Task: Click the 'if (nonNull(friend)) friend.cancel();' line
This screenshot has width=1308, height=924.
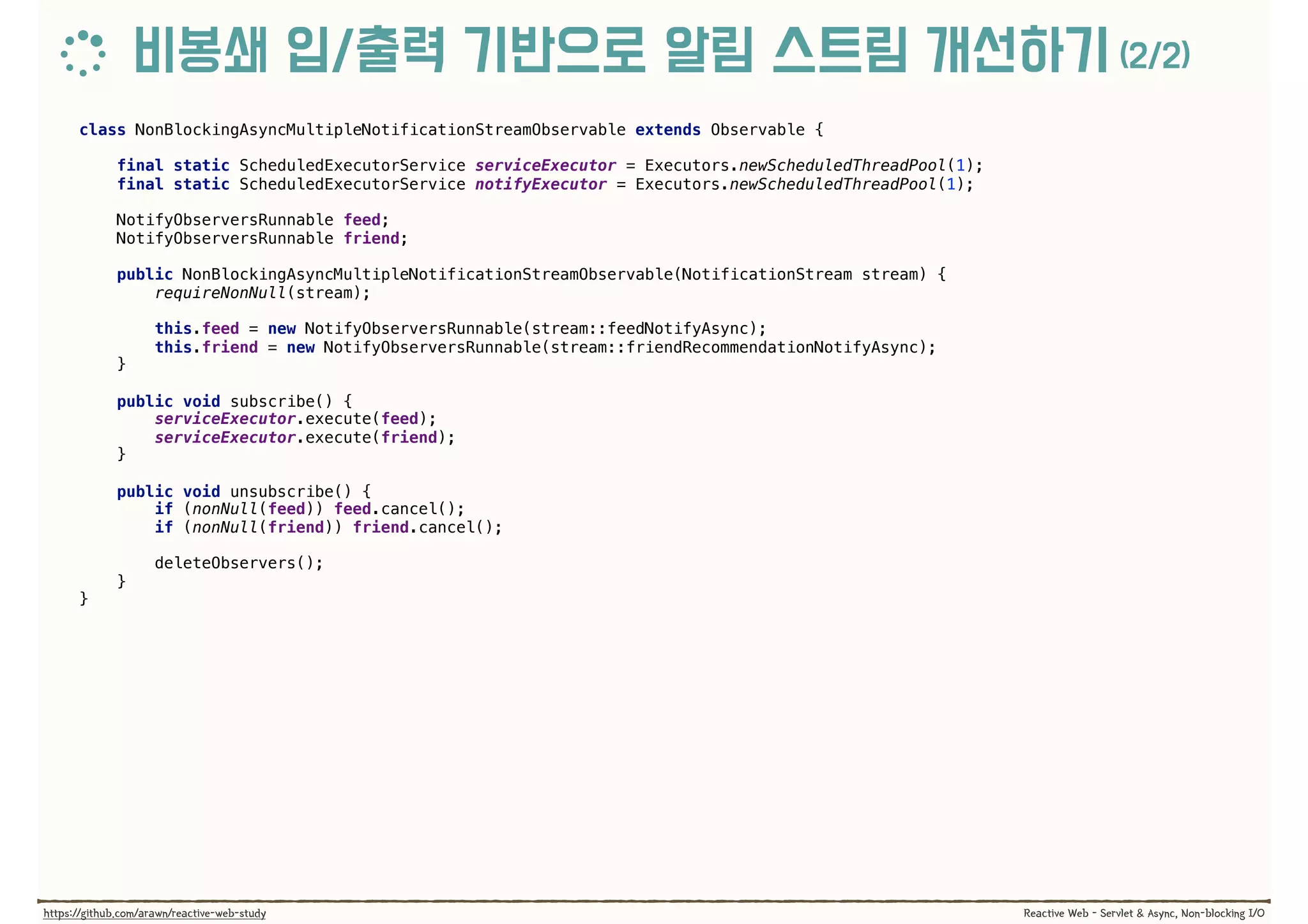Action: (328, 527)
